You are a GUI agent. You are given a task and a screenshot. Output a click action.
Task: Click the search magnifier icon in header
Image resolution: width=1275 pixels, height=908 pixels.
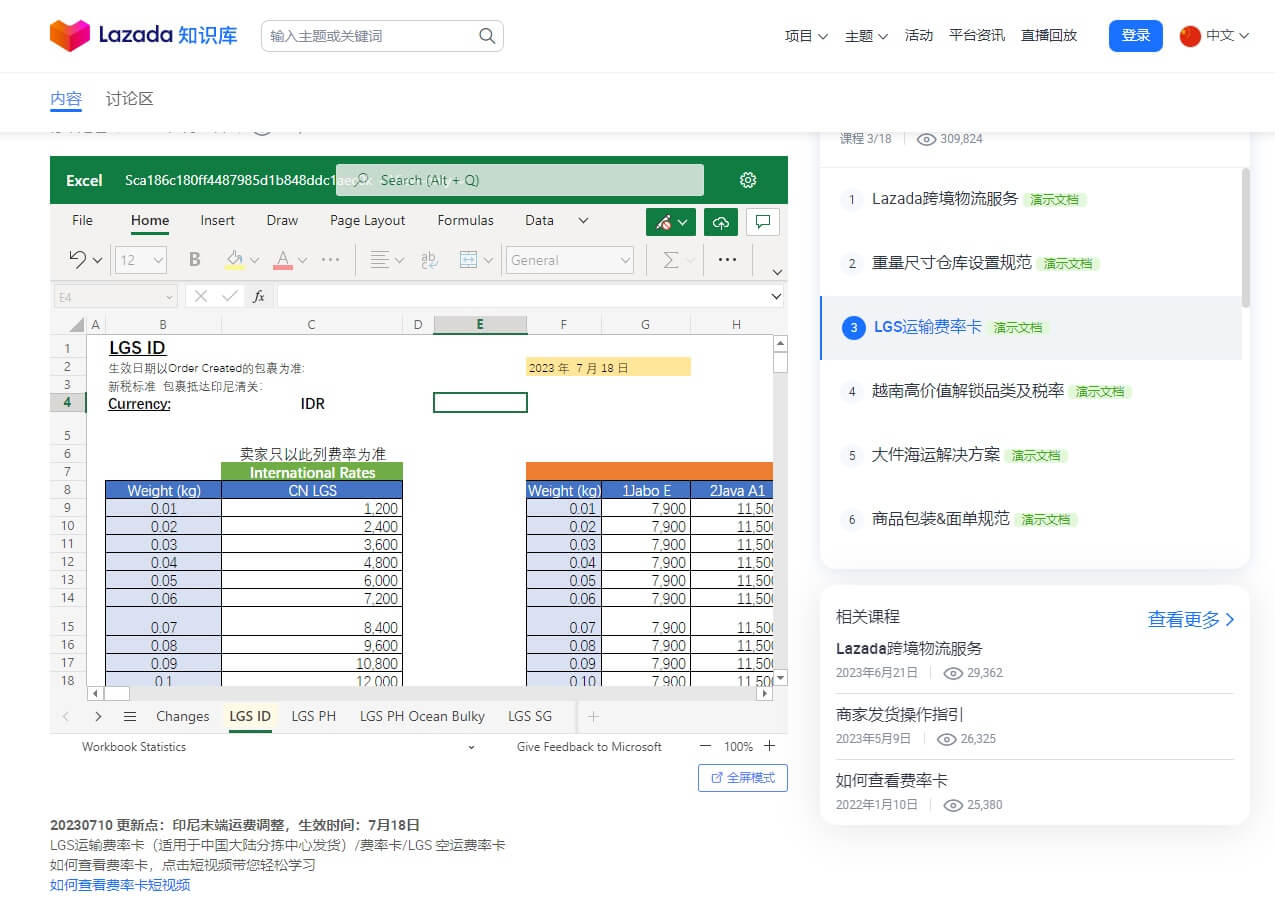pyautogui.click(x=487, y=36)
